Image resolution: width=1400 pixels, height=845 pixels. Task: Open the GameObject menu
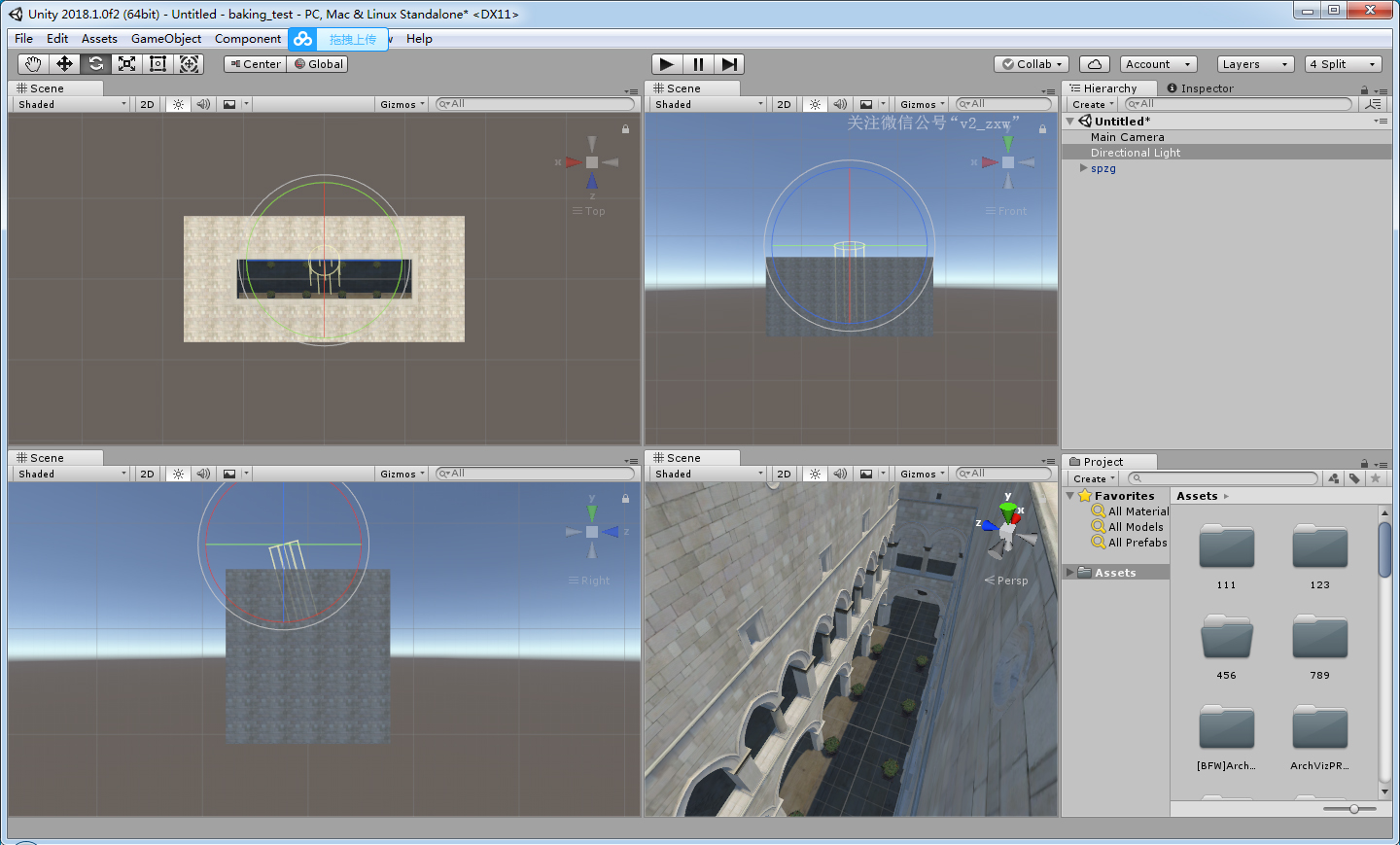point(166,39)
